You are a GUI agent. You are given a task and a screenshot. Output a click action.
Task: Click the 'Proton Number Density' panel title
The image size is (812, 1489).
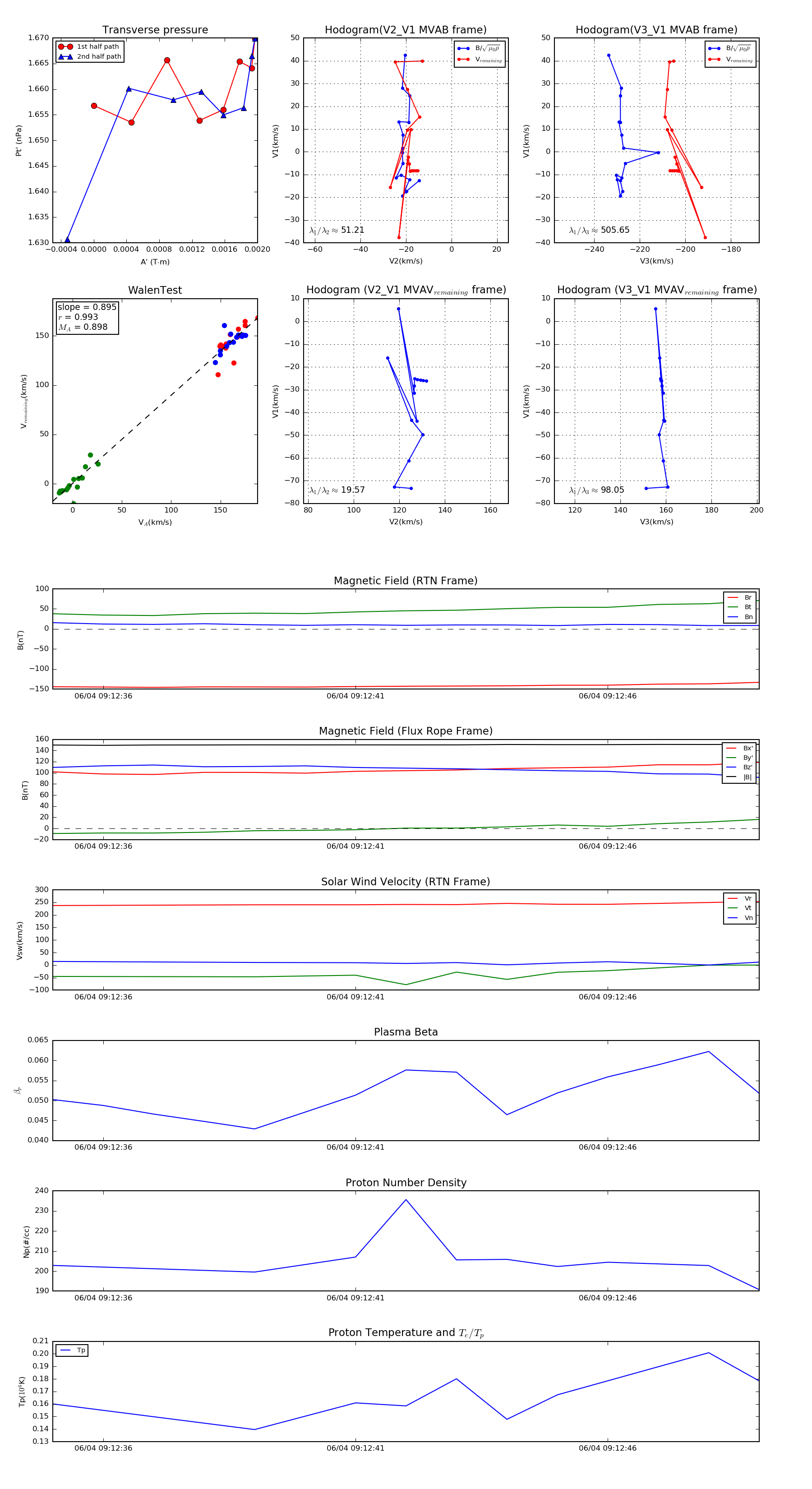(406, 1183)
